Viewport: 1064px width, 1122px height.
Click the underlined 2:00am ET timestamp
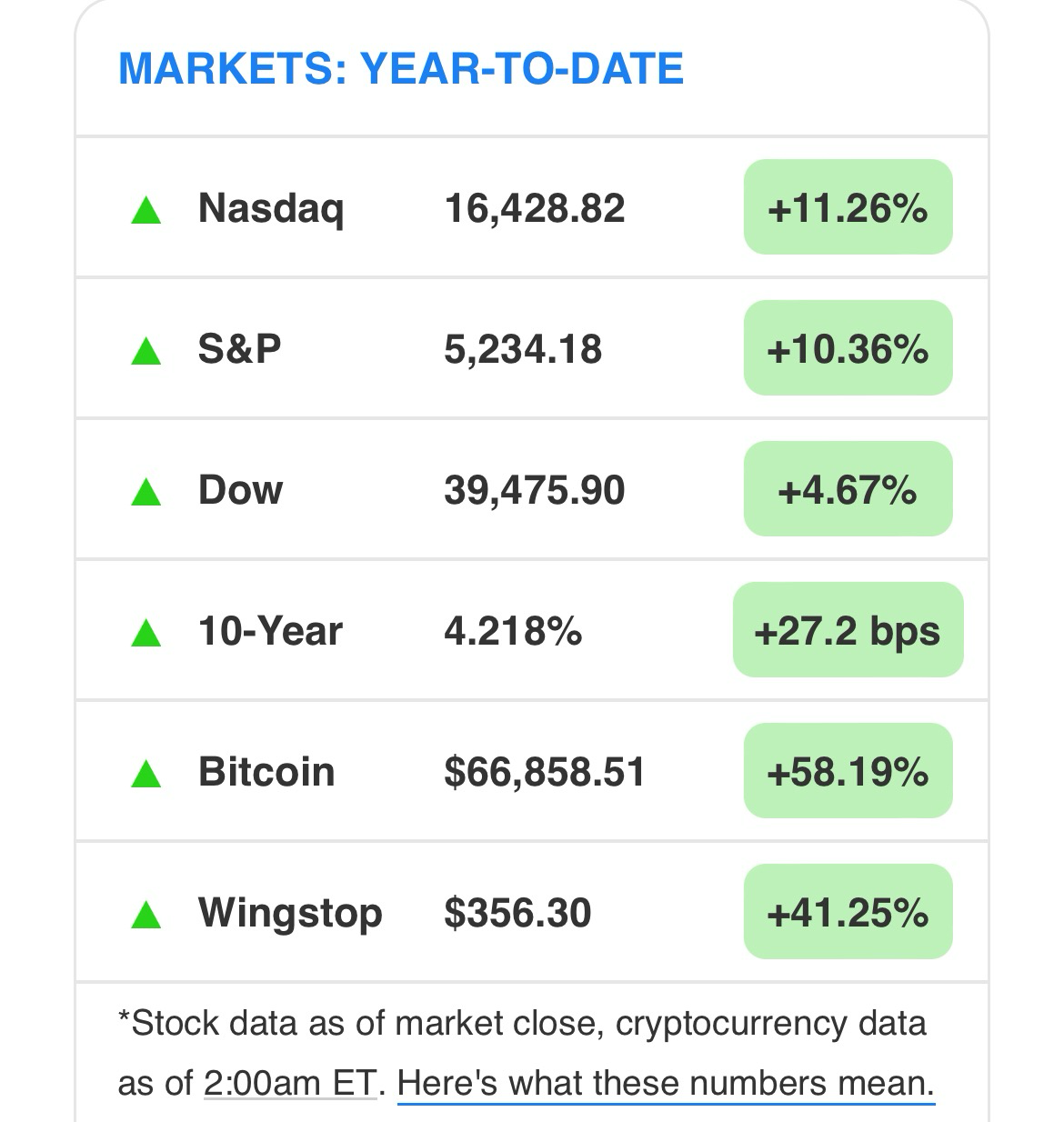point(289,1084)
